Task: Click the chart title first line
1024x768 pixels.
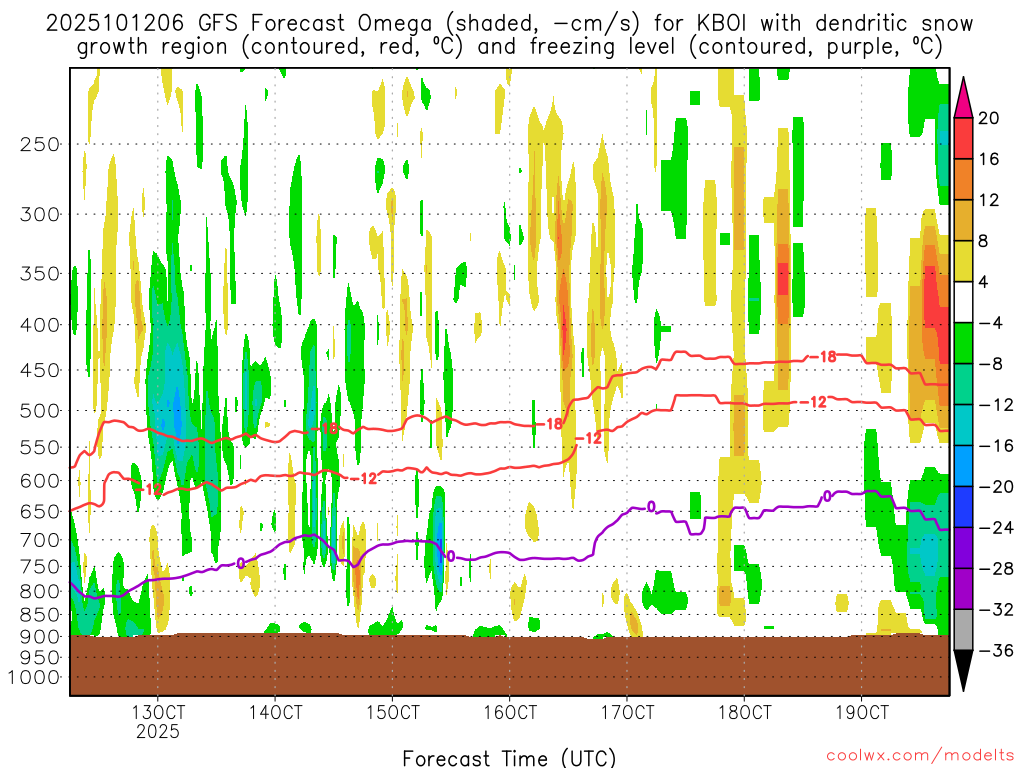Action: 509,24
